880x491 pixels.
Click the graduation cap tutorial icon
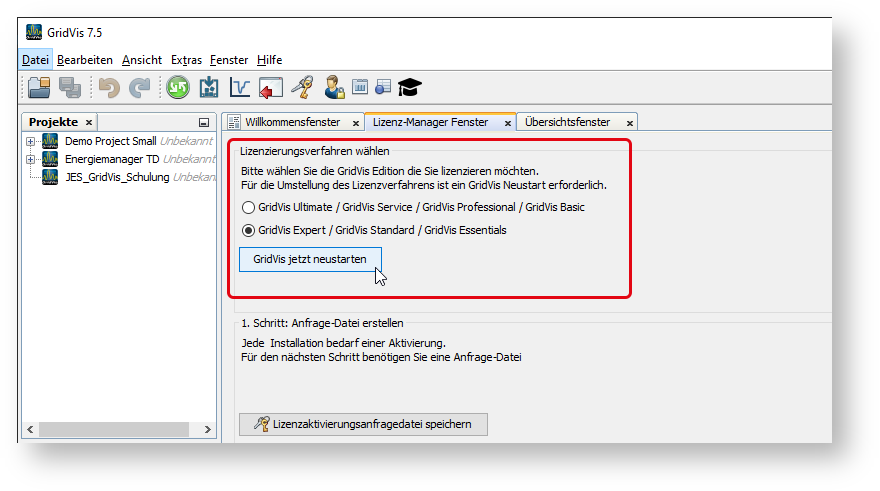(410, 88)
